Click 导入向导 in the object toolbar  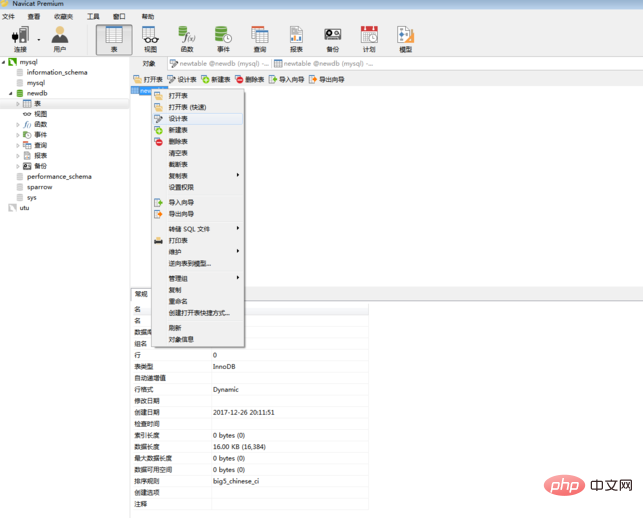point(287,79)
